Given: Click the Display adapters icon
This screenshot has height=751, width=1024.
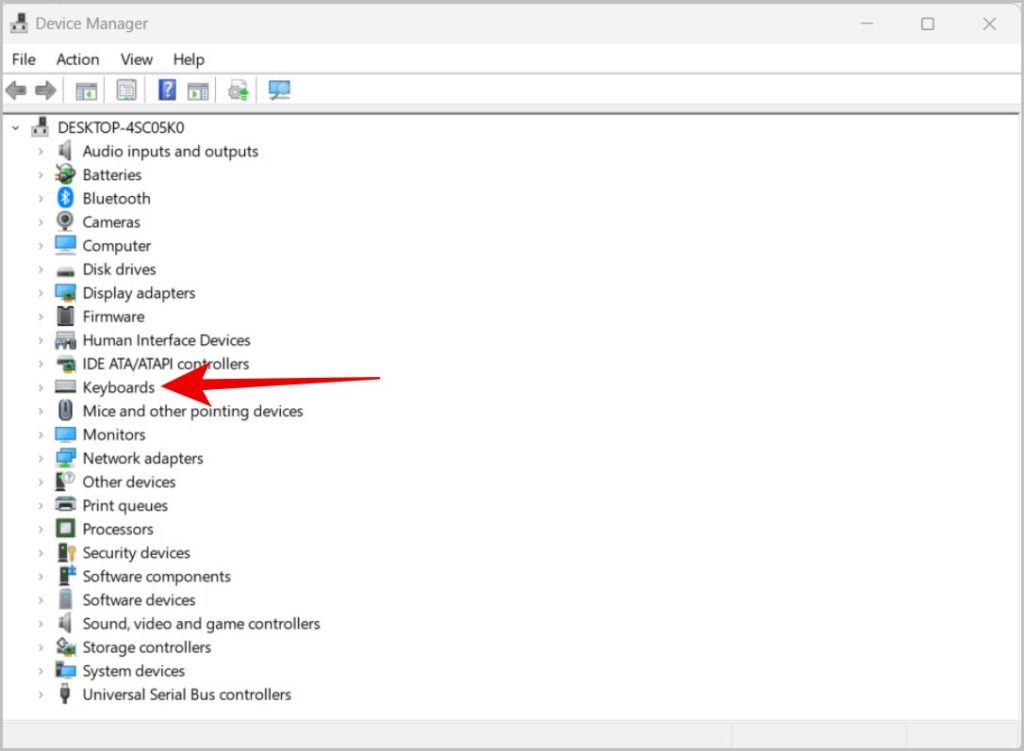Looking at the screenshot, I should pos(65,293).
